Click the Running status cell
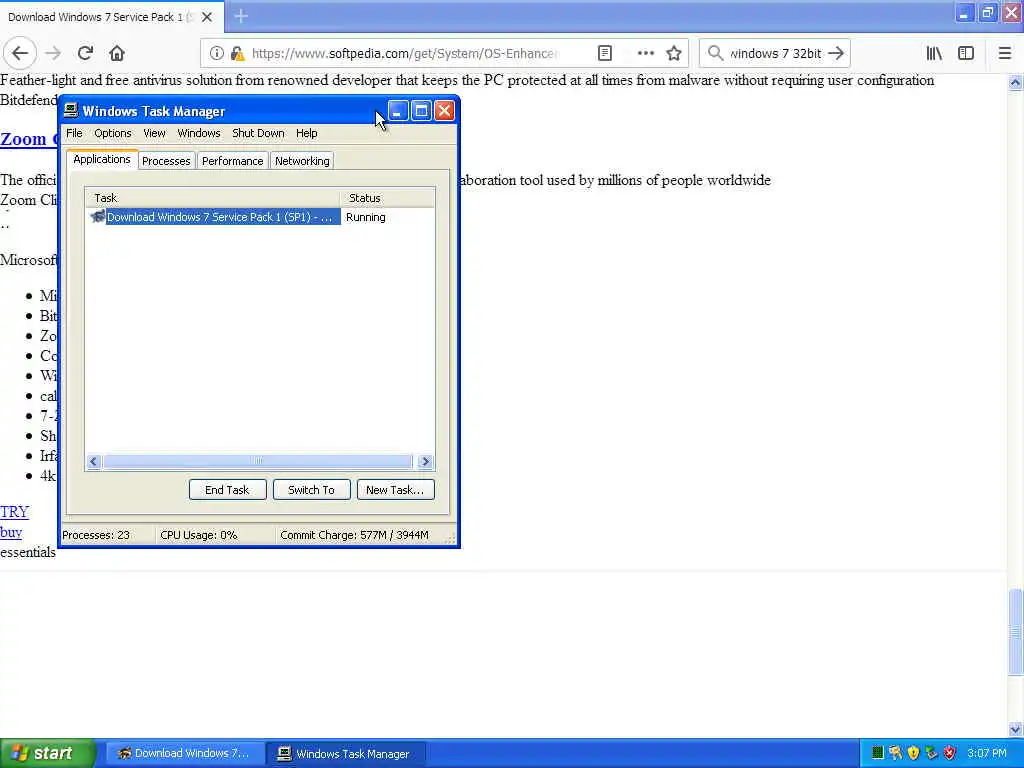This screenshot has width=1024, height=768. coord(366,217)
